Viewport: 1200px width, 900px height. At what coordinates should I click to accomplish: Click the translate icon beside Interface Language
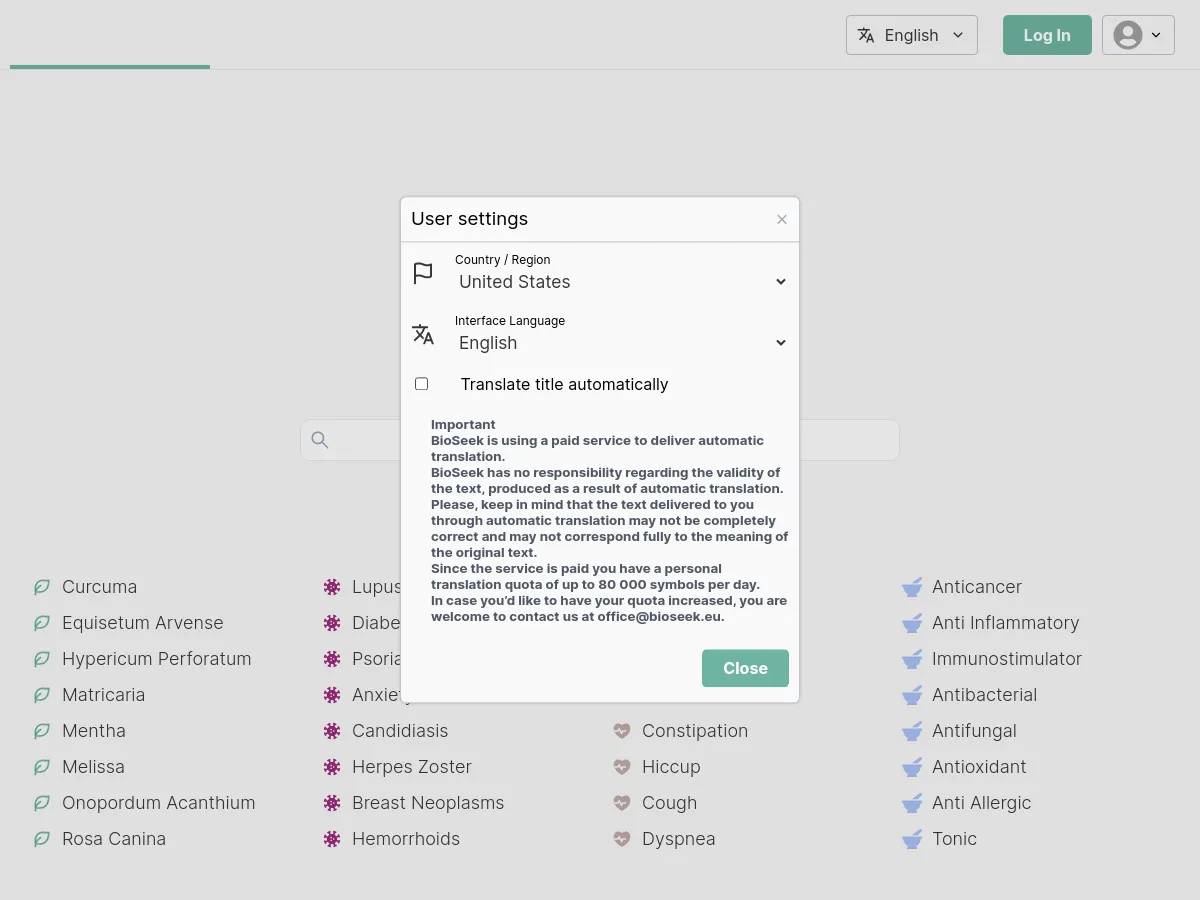(423, 334)
